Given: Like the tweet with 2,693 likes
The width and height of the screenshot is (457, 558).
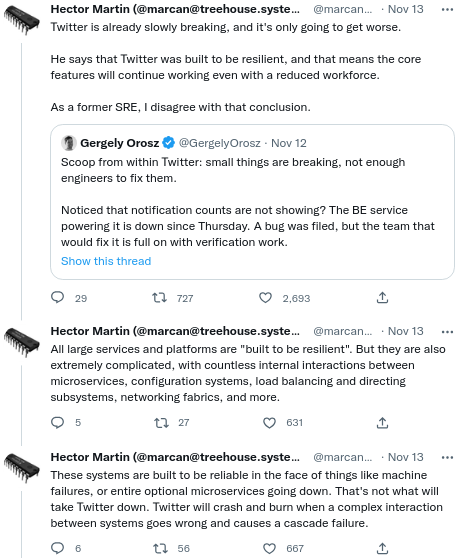Looking at the screenshot, I should click(x=265, y=298).
